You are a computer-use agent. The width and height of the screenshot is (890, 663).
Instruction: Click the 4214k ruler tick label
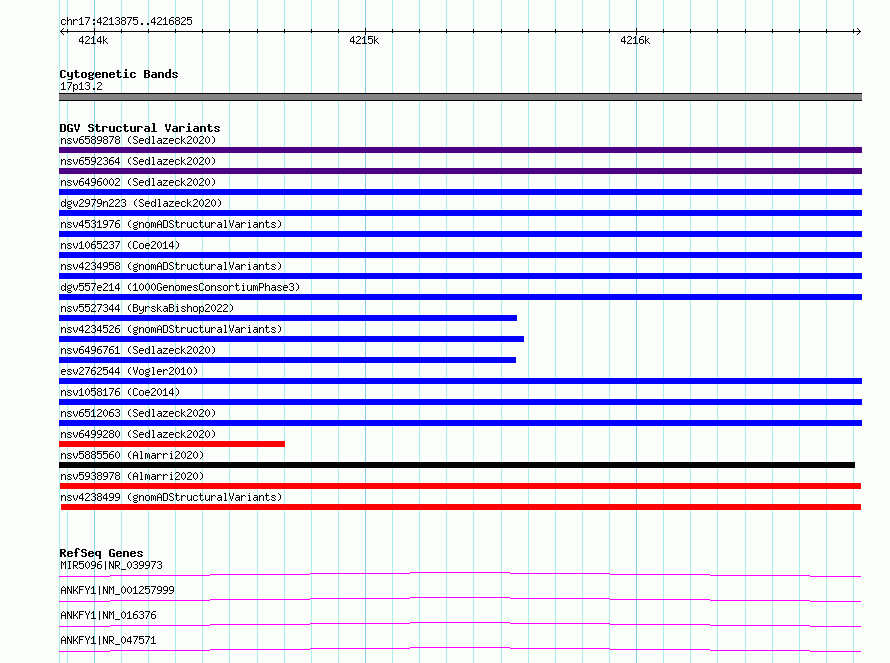[93, 40]
